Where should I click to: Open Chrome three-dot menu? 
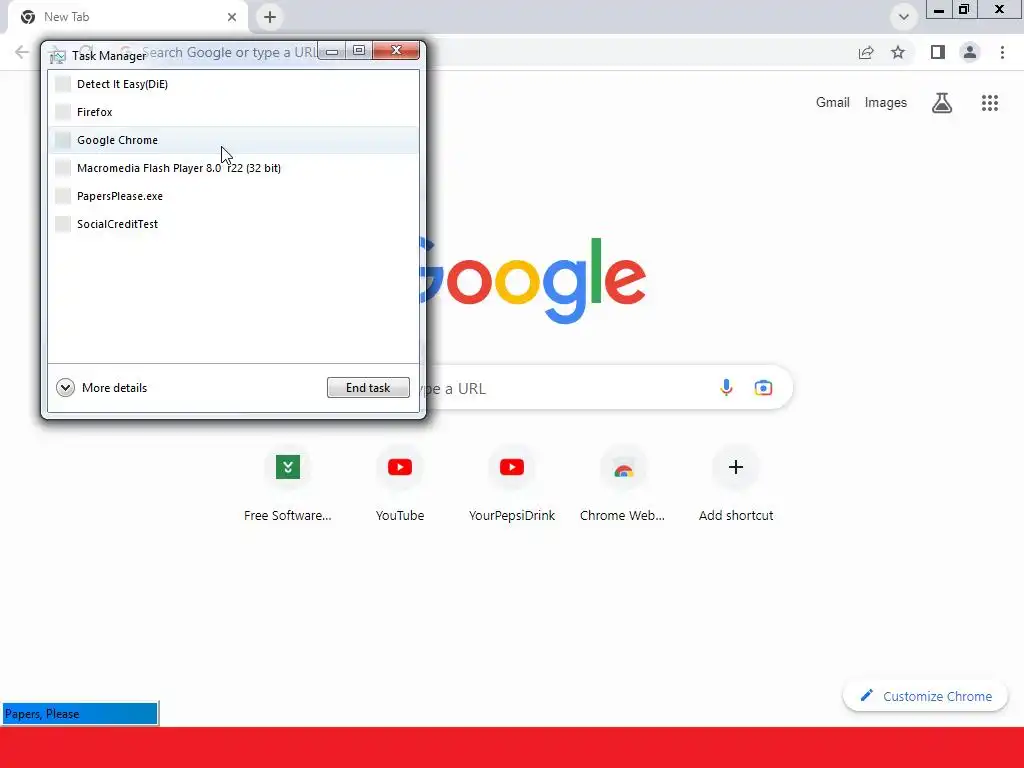[1002, 52]
